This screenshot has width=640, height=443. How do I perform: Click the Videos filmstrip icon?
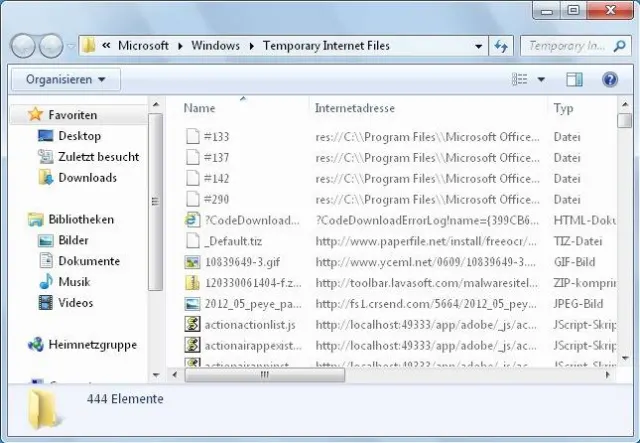[45, 303]
